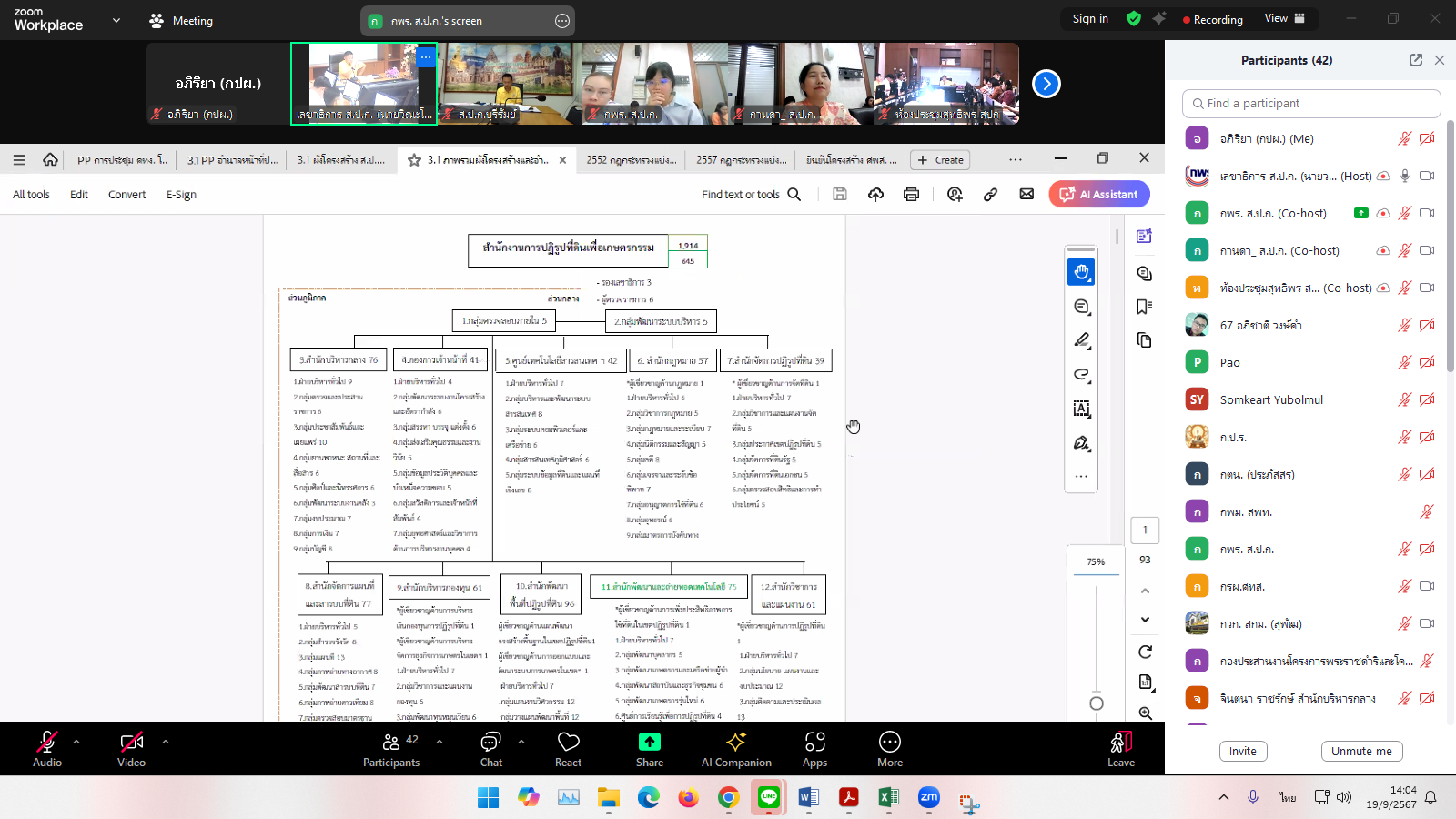Expand Participants options arrow

440,742
